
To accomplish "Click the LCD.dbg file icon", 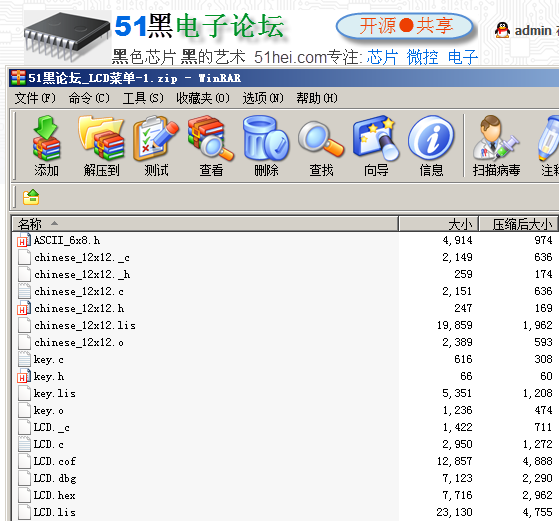I will [24, 479].
